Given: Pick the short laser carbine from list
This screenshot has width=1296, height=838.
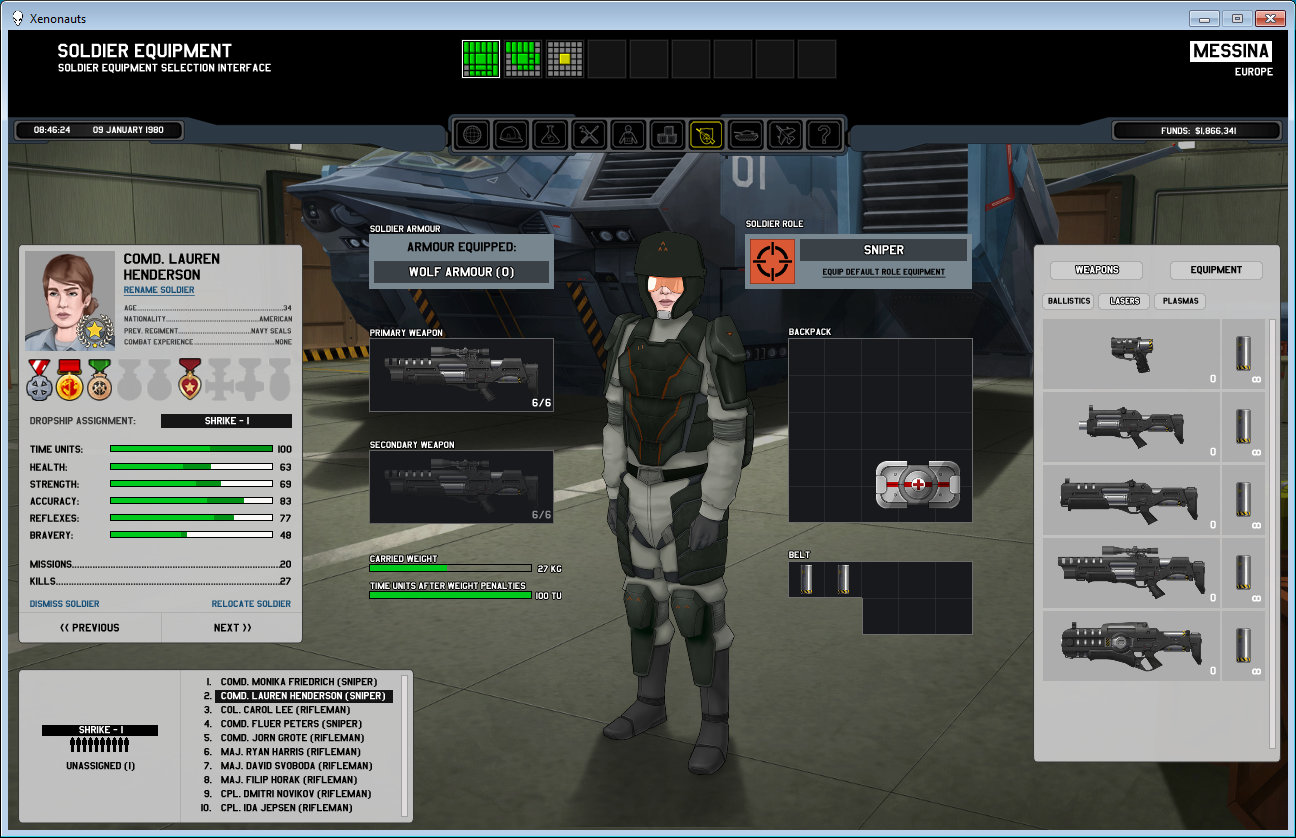Looking at the screenshot, I should pyautogui.click(x=1132, y=427).
